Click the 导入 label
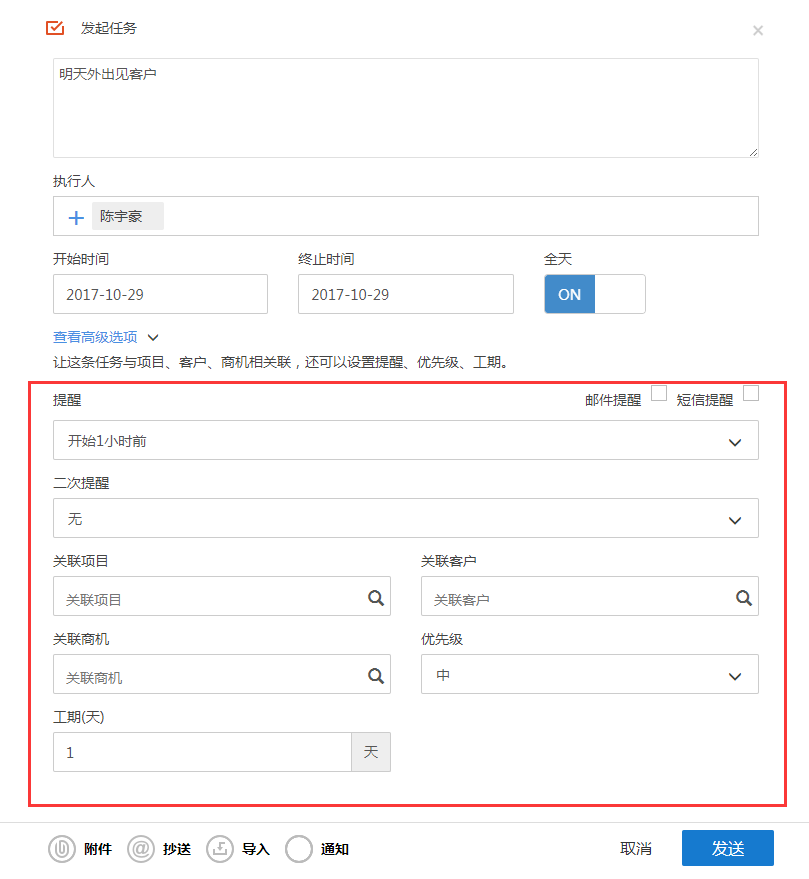 pos(256,849)
